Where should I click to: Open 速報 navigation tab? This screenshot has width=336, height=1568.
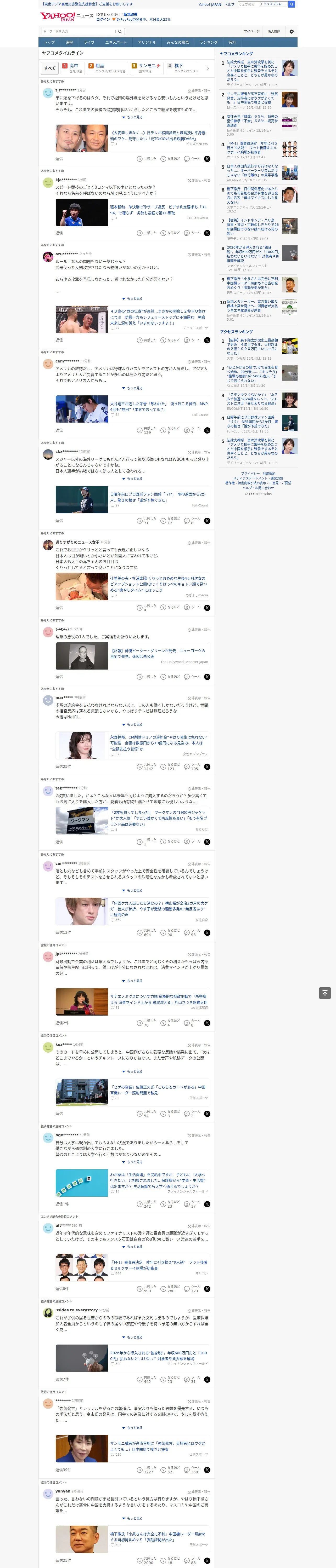(x=69, y=43)
